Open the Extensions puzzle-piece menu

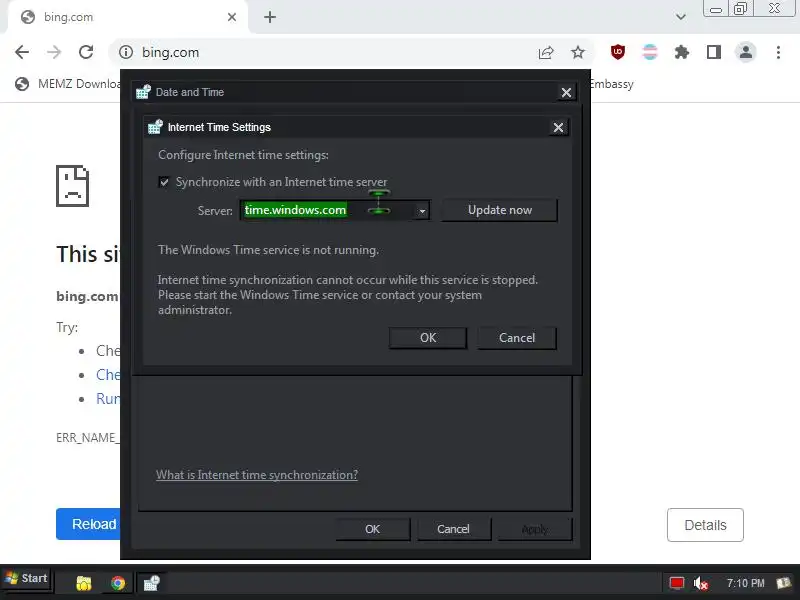tap(682, 52)
